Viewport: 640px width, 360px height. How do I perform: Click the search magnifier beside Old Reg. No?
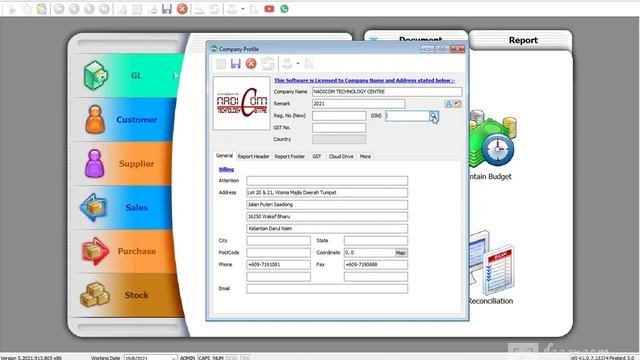point(433,116)
